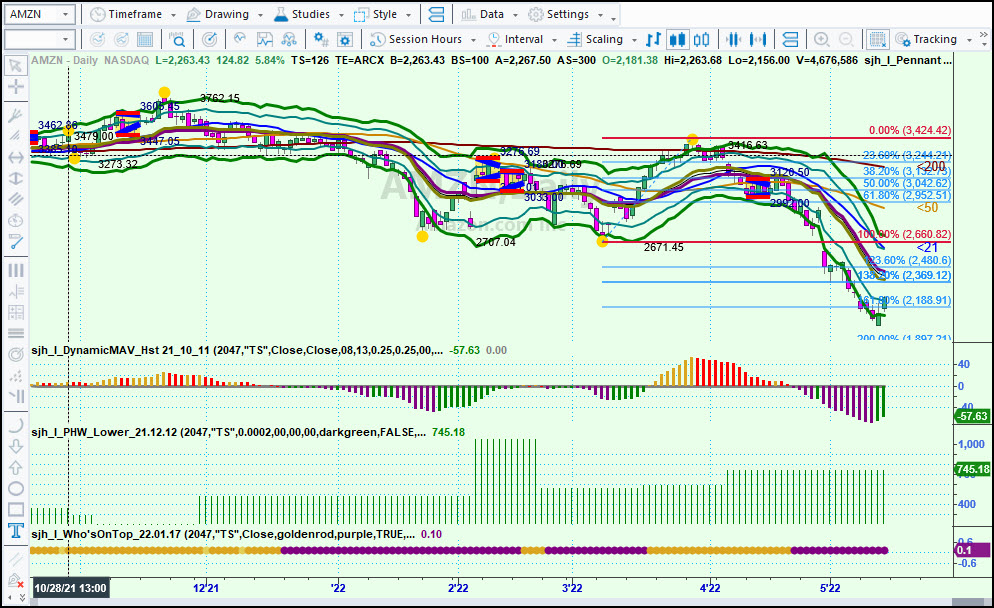Decrease bar spacing on the chart
The width and height of the screenshot is (994, 608).
click(x=733, y=39)
